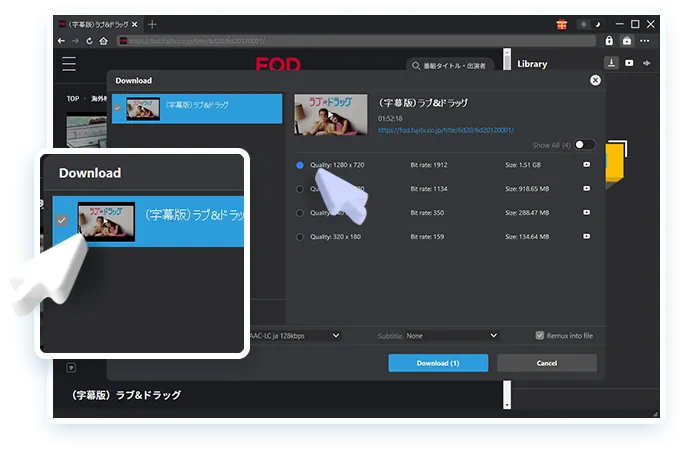Click the Download (1) button
The image size is (684, 449).
point(438,363)
